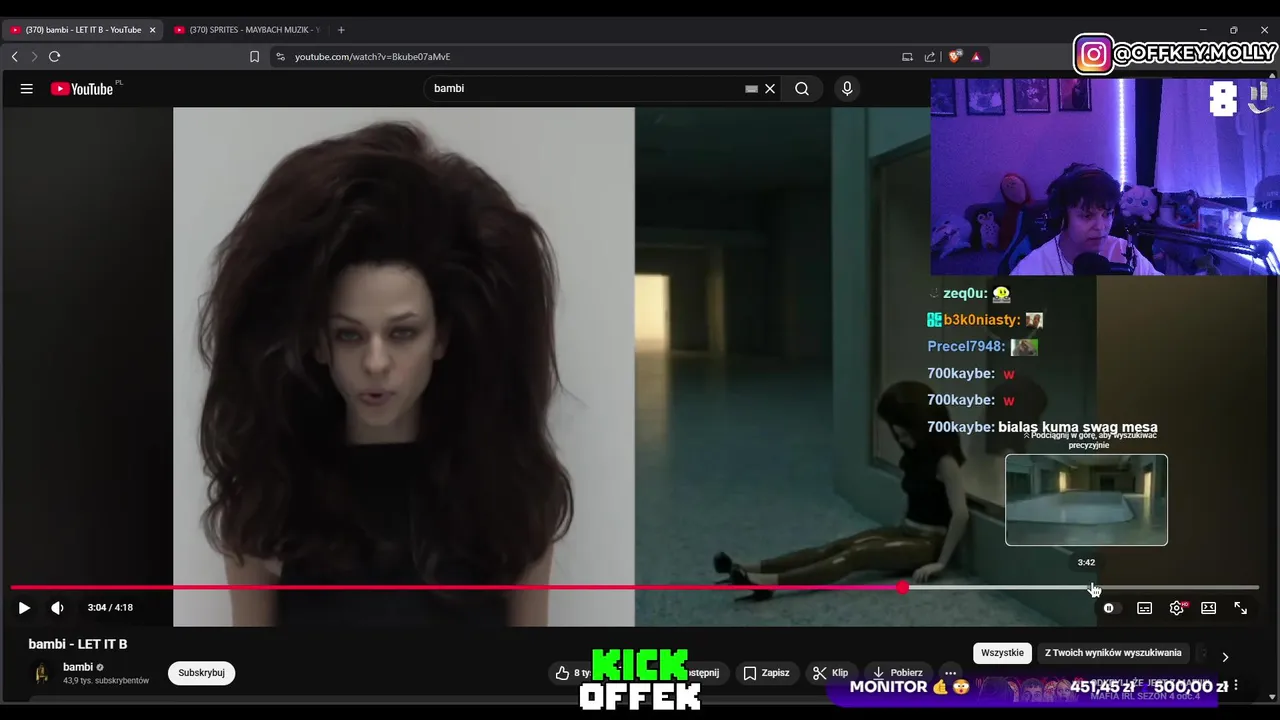
Task: Enter fullscreen mode in the player
Action: 1240,608
